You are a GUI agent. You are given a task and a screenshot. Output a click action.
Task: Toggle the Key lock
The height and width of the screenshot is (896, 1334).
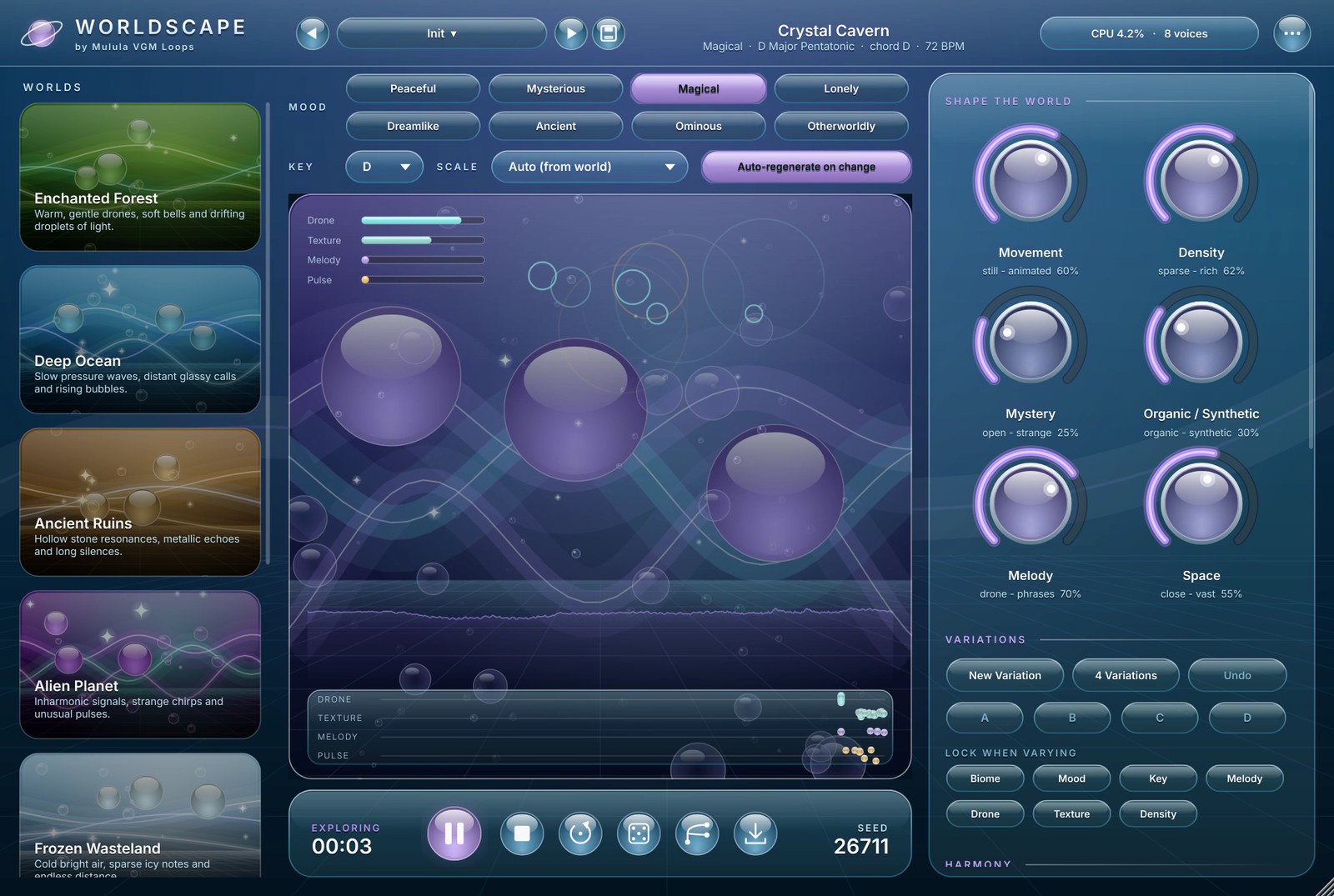pos(1158,778)
